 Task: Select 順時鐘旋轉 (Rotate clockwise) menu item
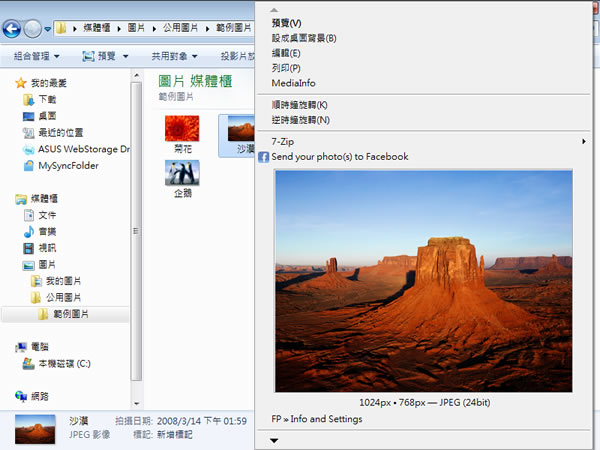click(x=300, y=105)
